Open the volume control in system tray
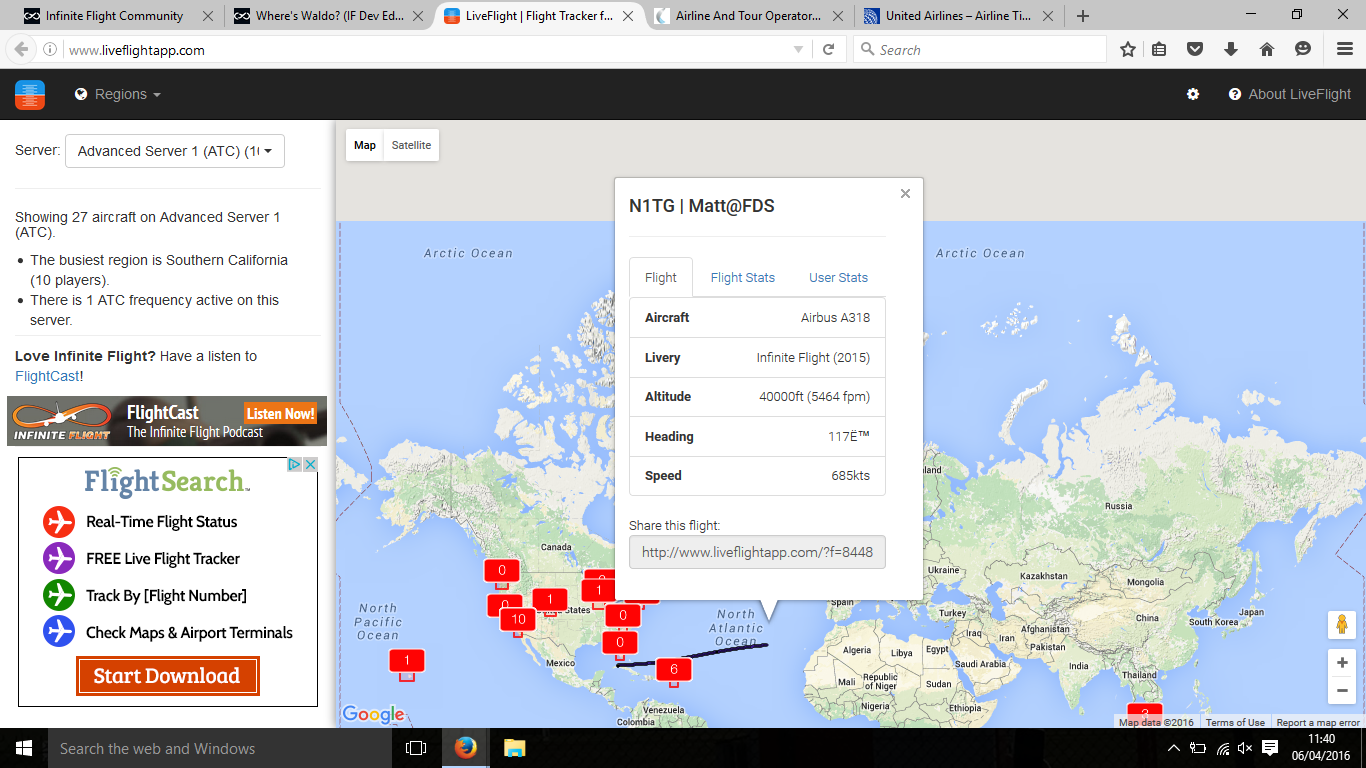 tap(1245, 748)
